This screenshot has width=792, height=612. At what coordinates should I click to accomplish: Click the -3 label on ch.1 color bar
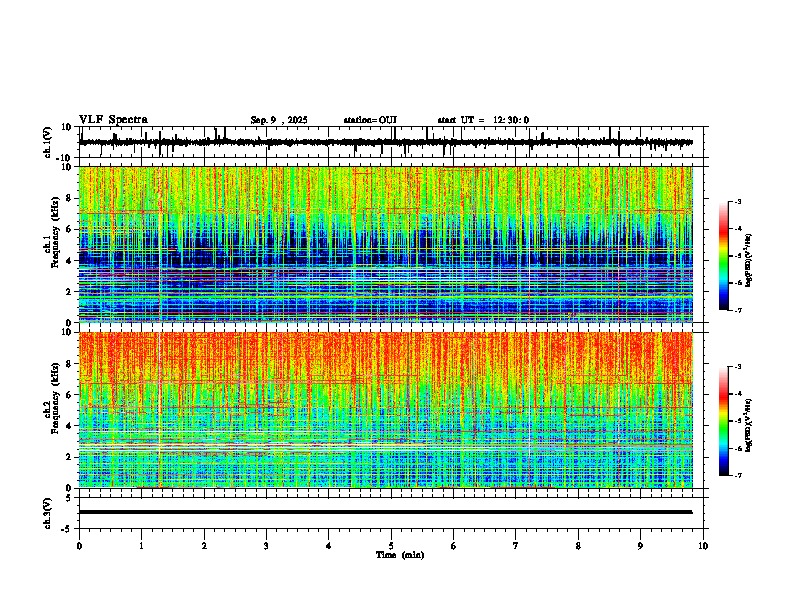(x=738, y=201)
